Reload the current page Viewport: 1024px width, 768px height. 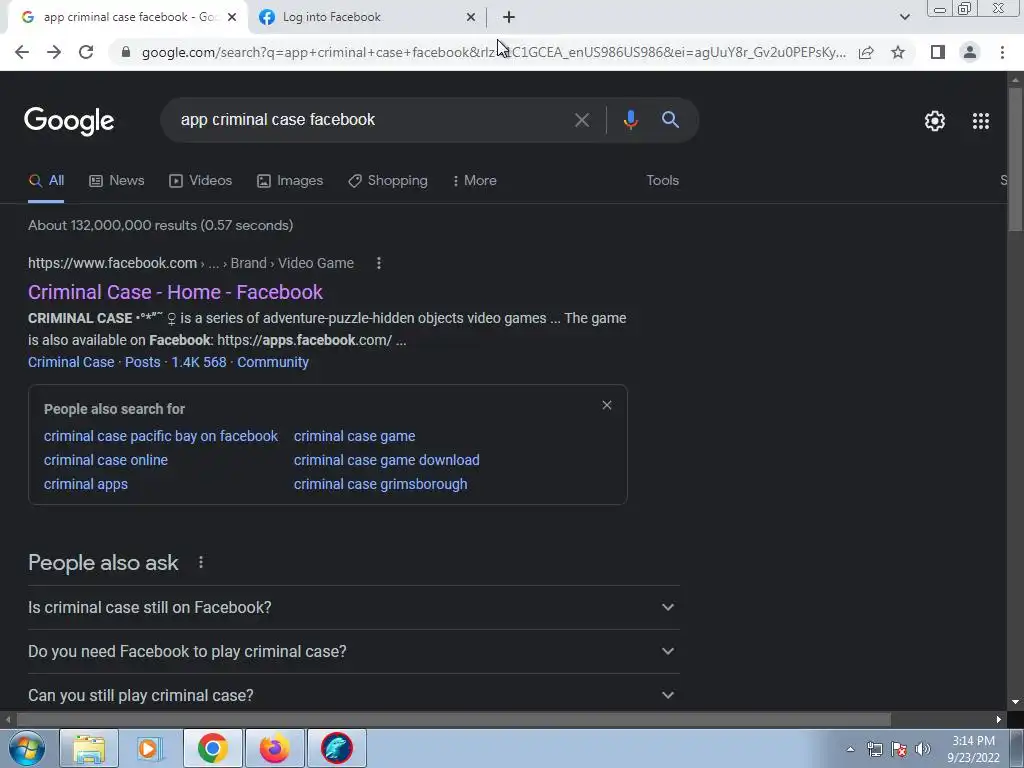tap(86, 52)
